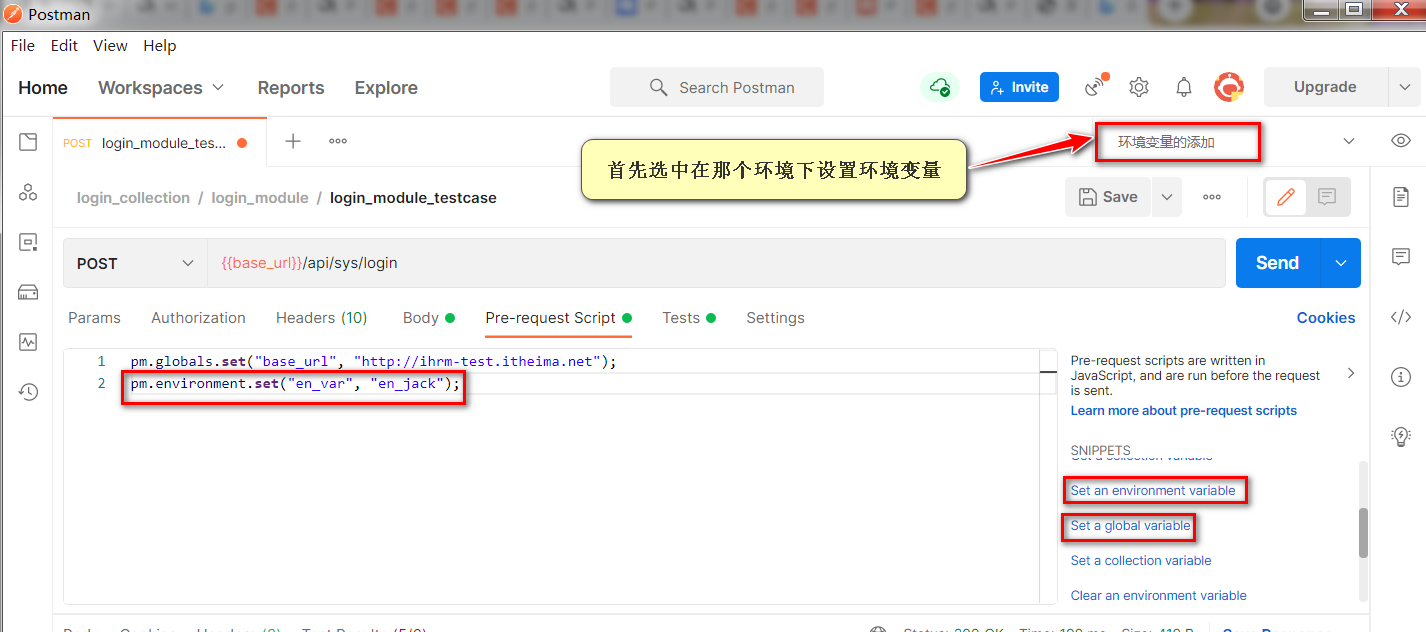Open the Upgrade dropdown arrow
The image size is (1426, 632).
point(1403,87)
